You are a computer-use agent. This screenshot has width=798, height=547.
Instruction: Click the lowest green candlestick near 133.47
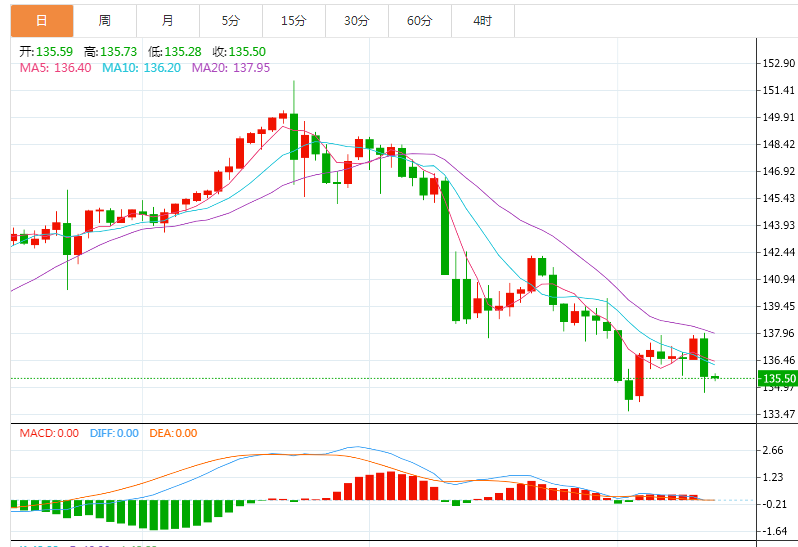pos(629,390)
